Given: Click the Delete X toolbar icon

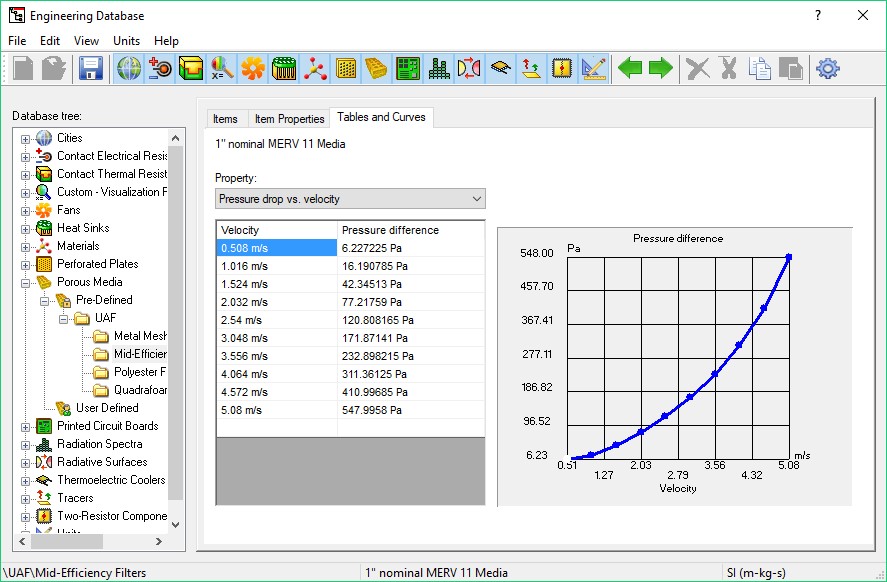Looking at the screenshot, I should 697,68.
